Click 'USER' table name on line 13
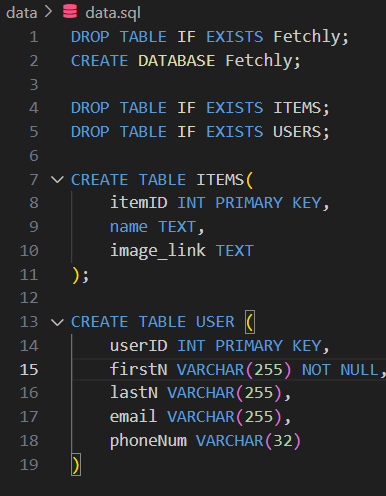 coord(215,322)
